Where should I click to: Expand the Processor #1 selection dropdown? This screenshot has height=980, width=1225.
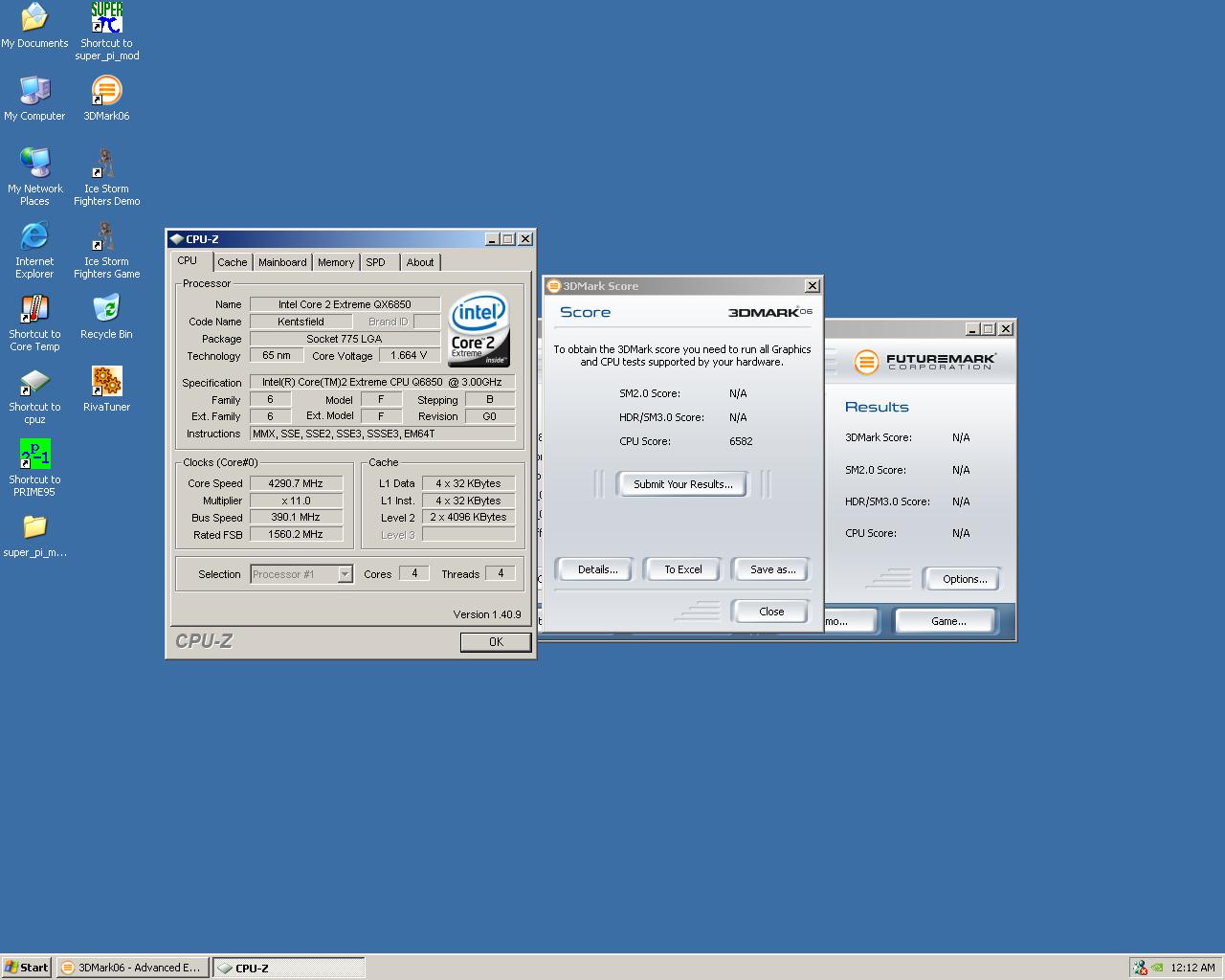pyautogui.click(x=345, y=574)
